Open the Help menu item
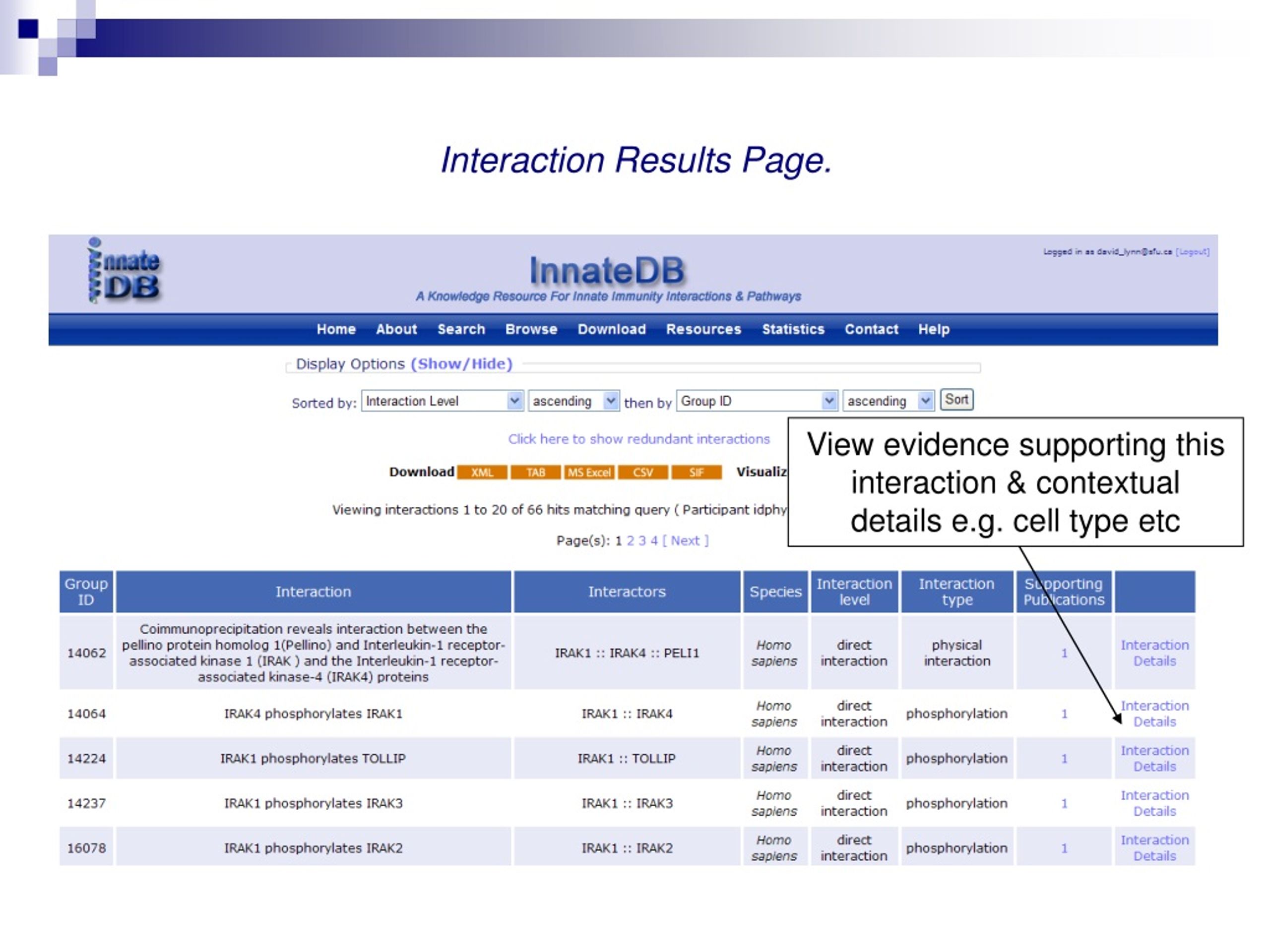 [934, 329]
